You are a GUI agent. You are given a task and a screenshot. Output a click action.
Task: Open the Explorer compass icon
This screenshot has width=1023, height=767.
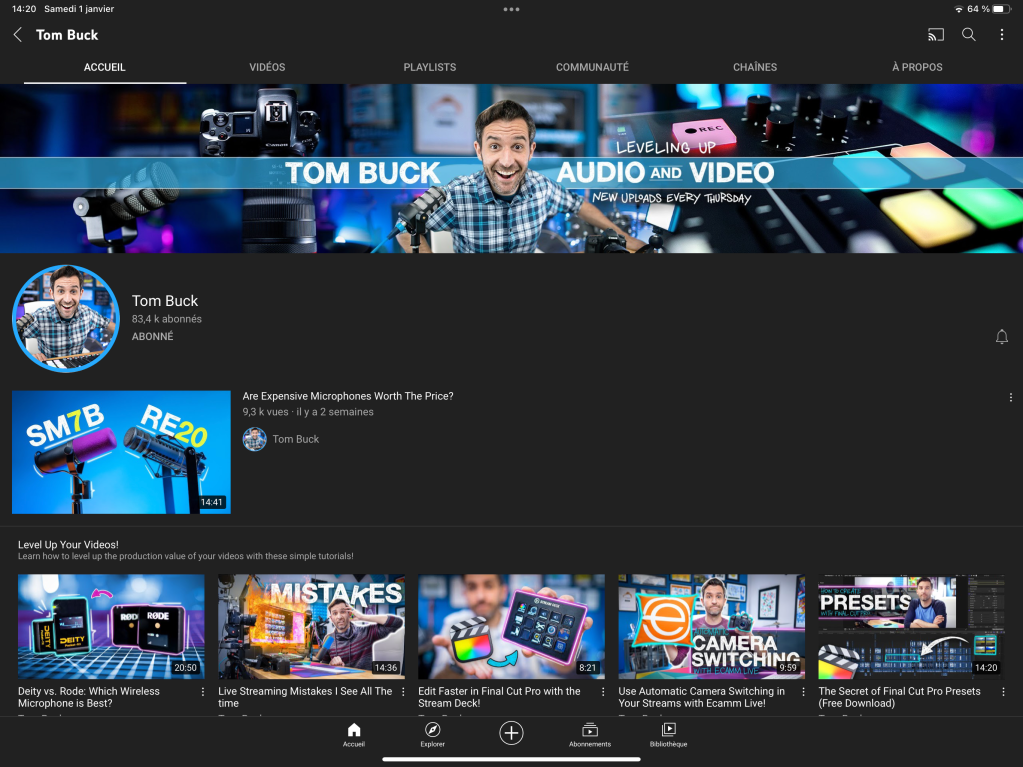tap(432, 735)
